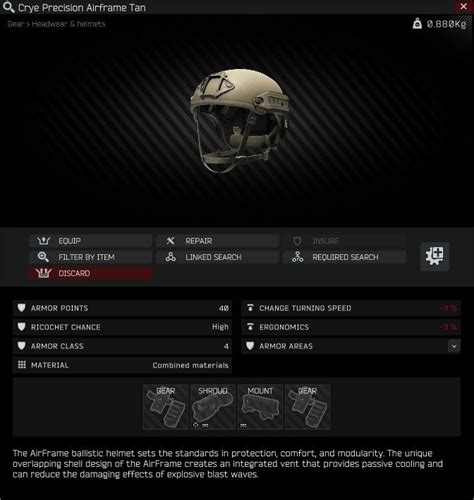Select the Equip button
Image resolution: width=474 pixels, height=500 pixels.
[90, 241]
